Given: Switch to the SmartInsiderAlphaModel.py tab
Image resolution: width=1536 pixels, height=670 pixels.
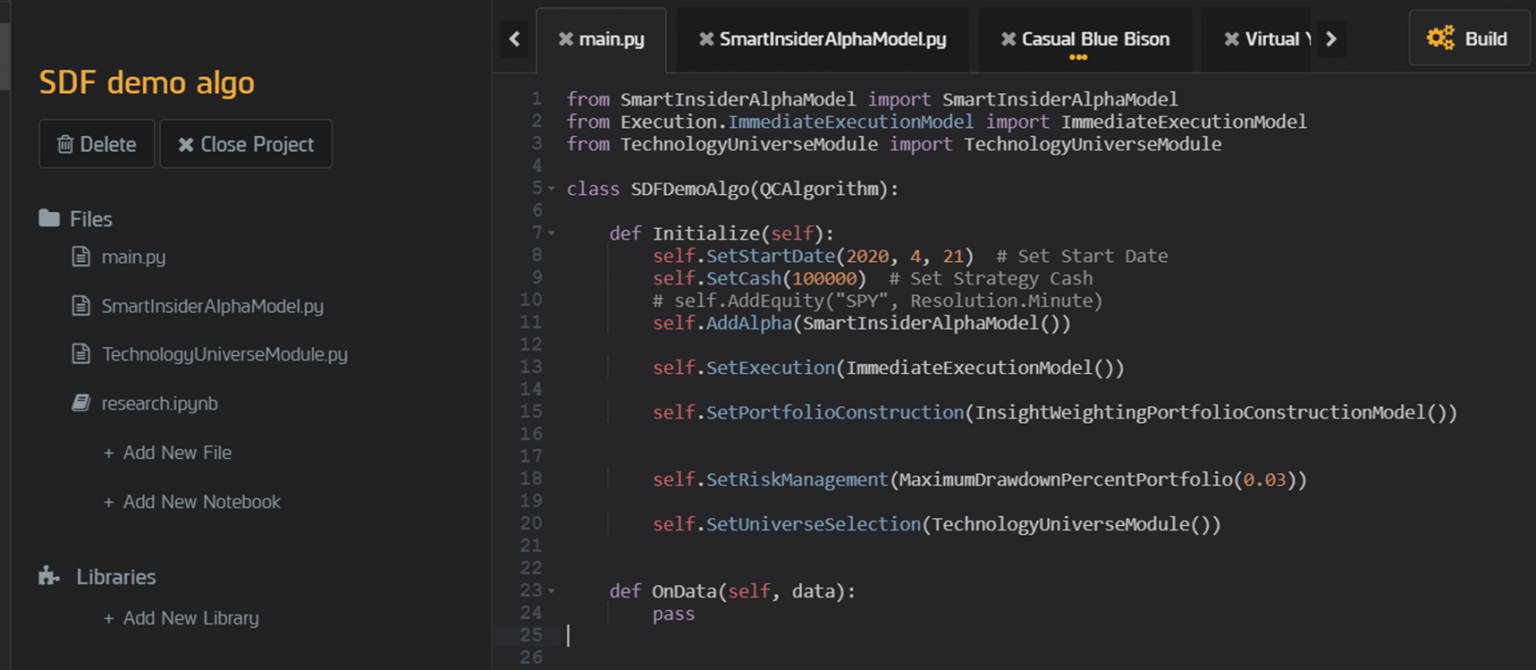Looking at the screenshot, I should (832, 40).
